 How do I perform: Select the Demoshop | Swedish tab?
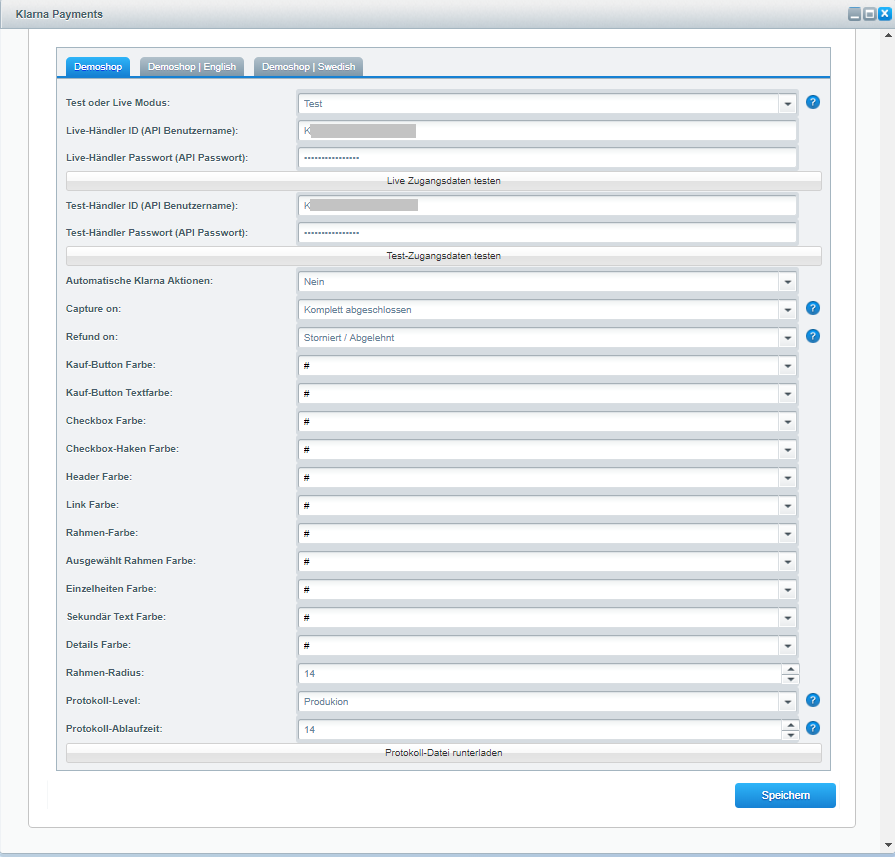click(x=309, y=67)
